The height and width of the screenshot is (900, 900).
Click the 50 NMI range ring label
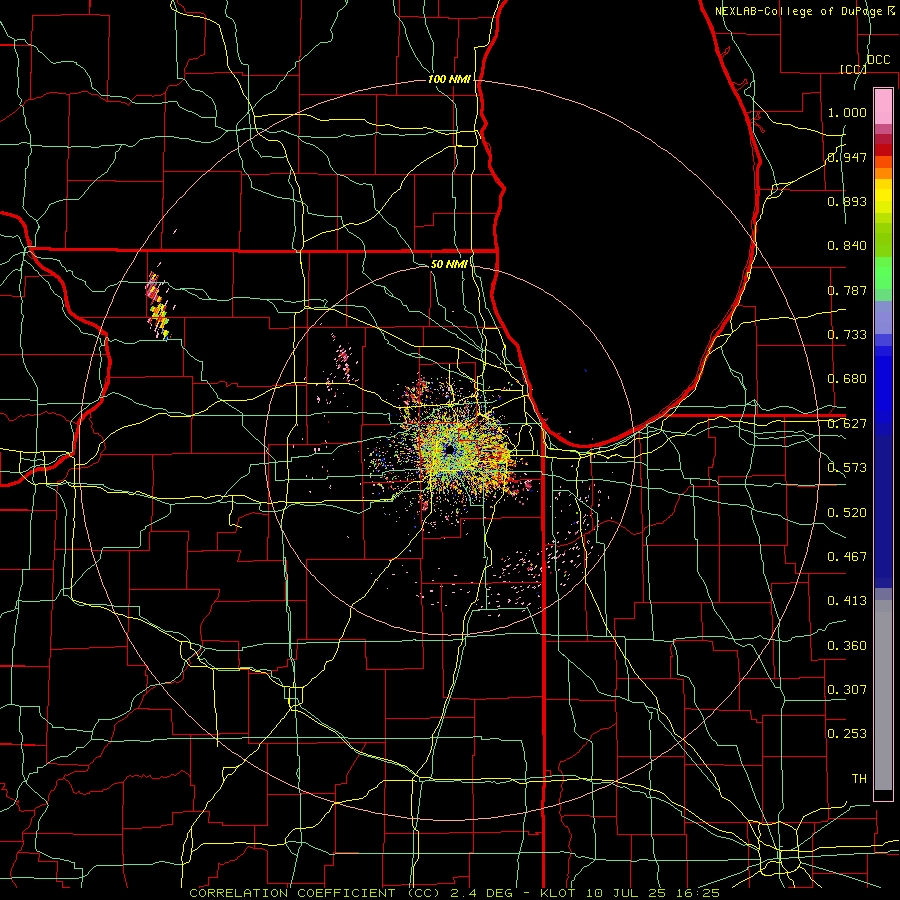(x=449, y=264)
